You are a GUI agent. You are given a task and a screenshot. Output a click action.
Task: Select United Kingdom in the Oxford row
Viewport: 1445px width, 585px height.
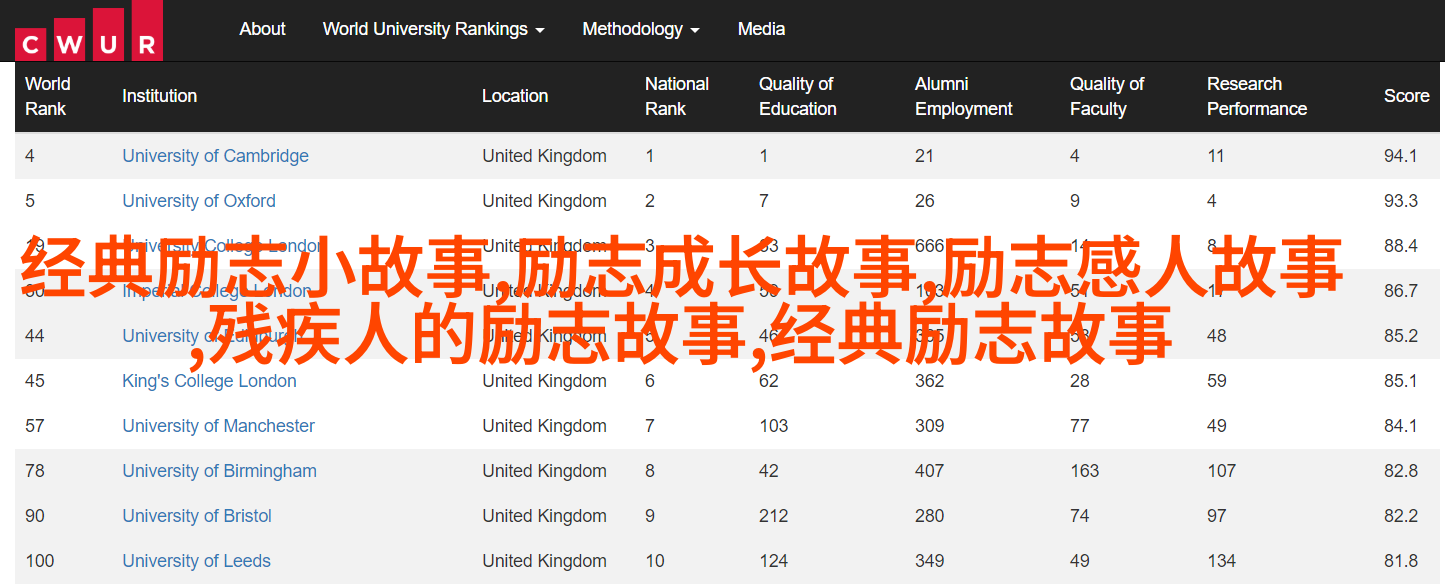544,201
